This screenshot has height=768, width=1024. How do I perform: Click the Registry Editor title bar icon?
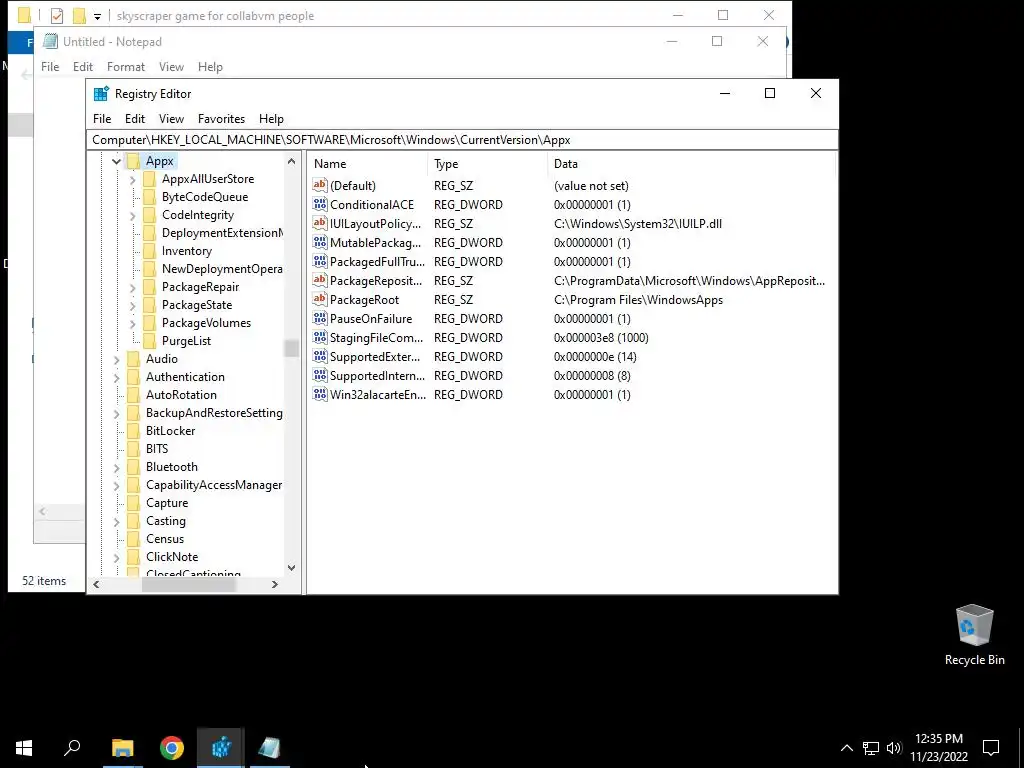pyautogui.click(x=101, y=93)
